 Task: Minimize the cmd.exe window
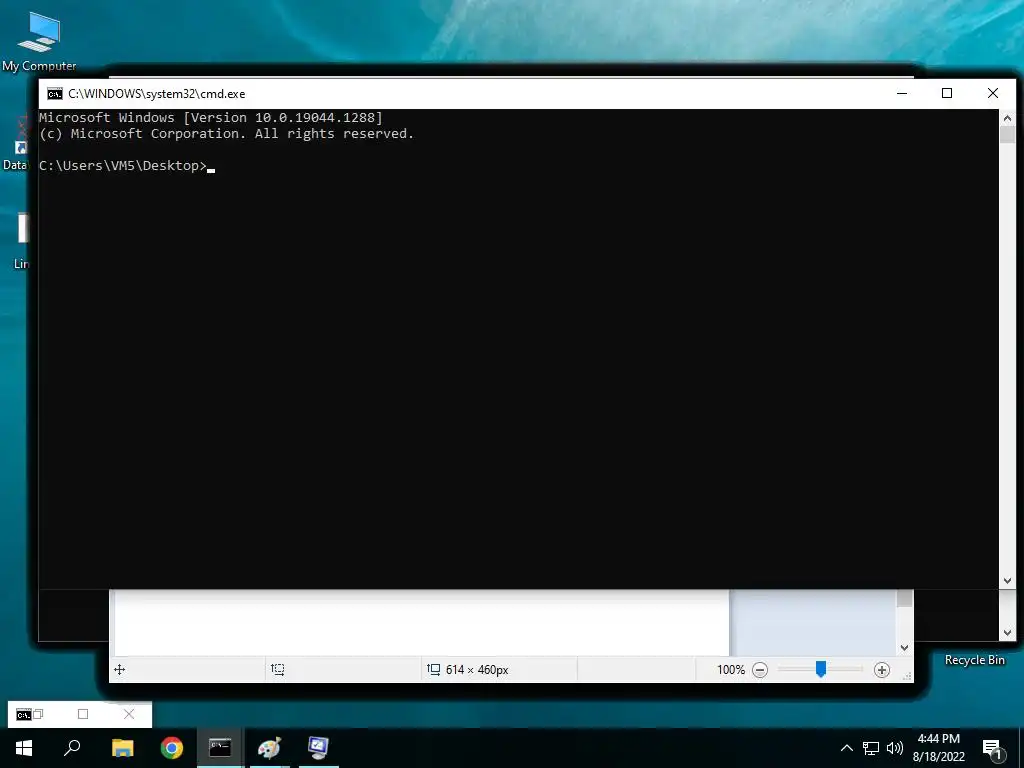point(902,93)
